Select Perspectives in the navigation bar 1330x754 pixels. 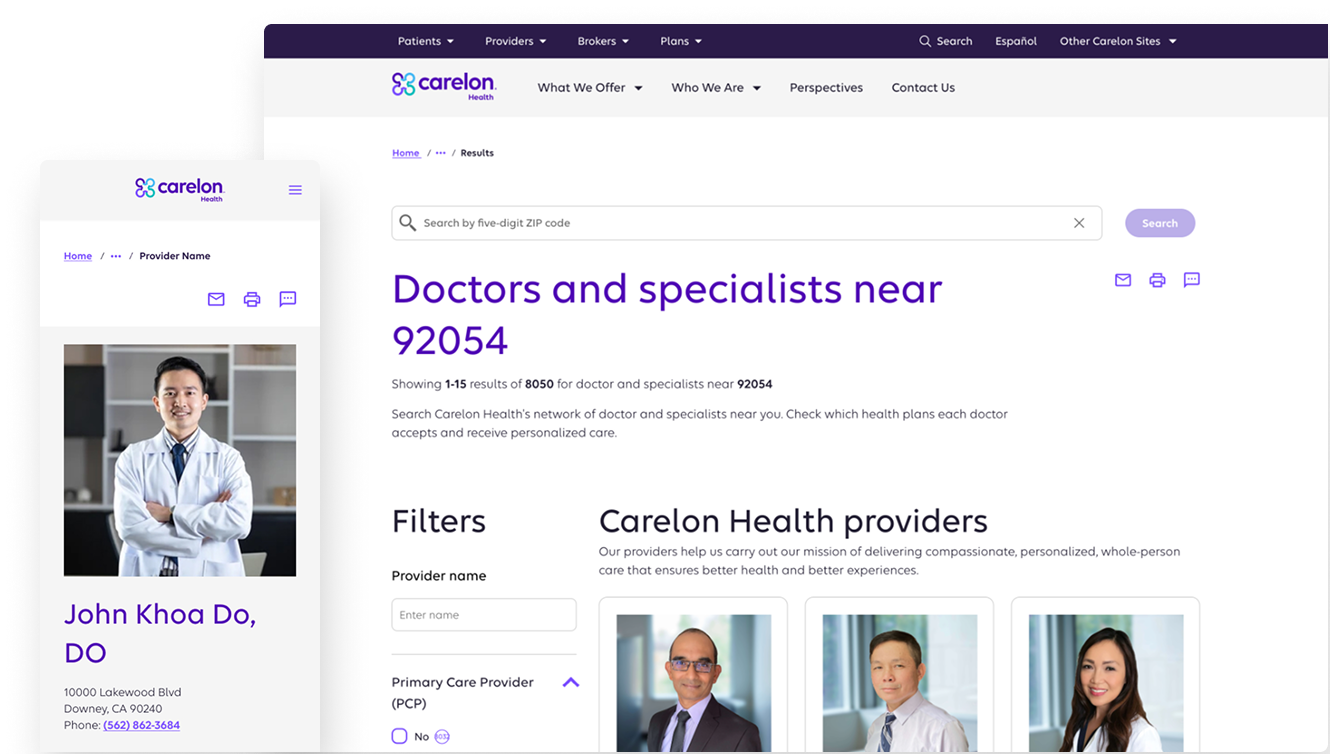(826, 87)
